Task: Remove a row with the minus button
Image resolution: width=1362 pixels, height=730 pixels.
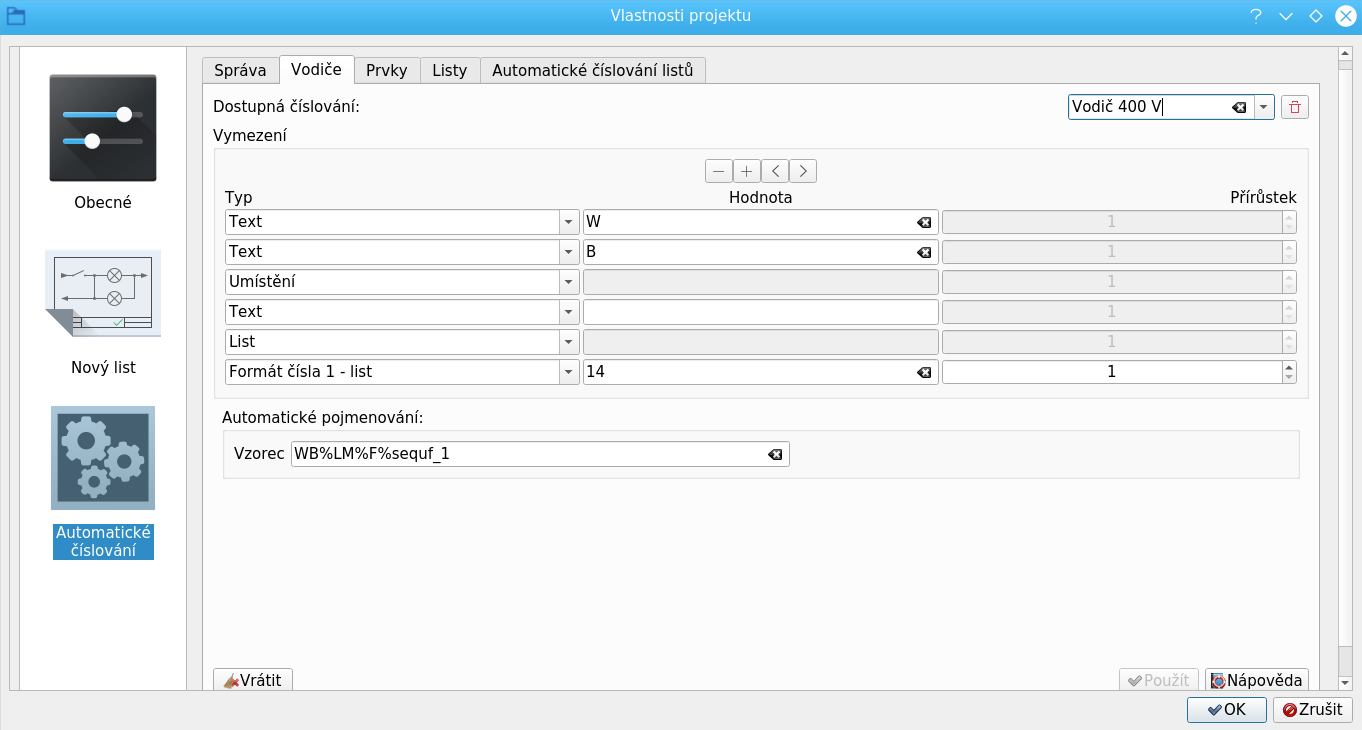Action: point(718,171)
